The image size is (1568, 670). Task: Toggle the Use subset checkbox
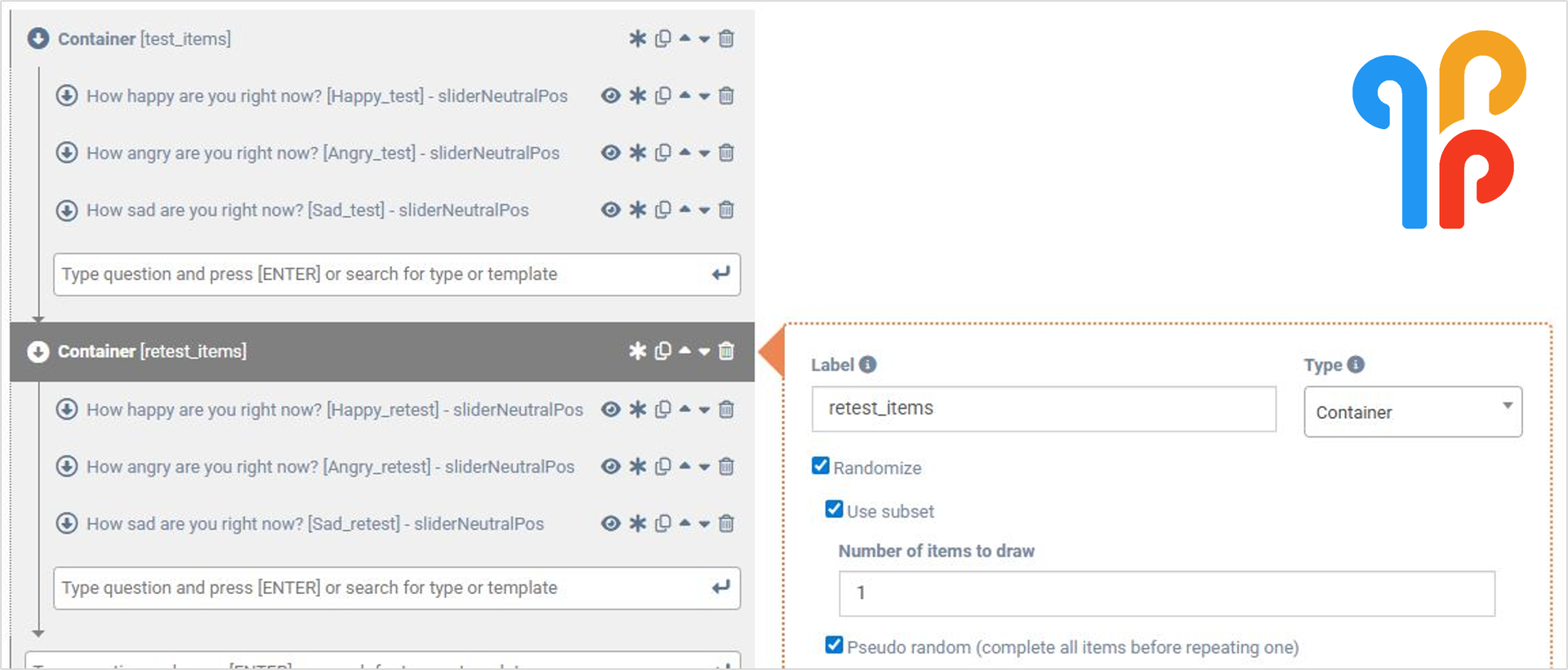pos(834,508)
